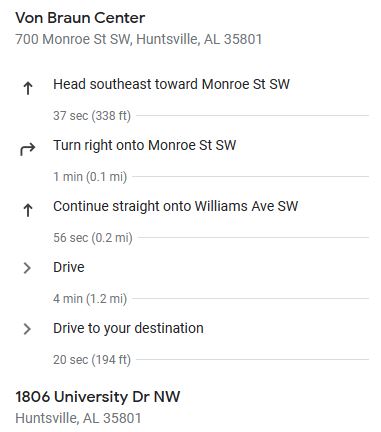Image resolution: width=381 pixels, height=432 pixels.
Task: Click the 700 Monroe St SW address
Action: (139, 39)
